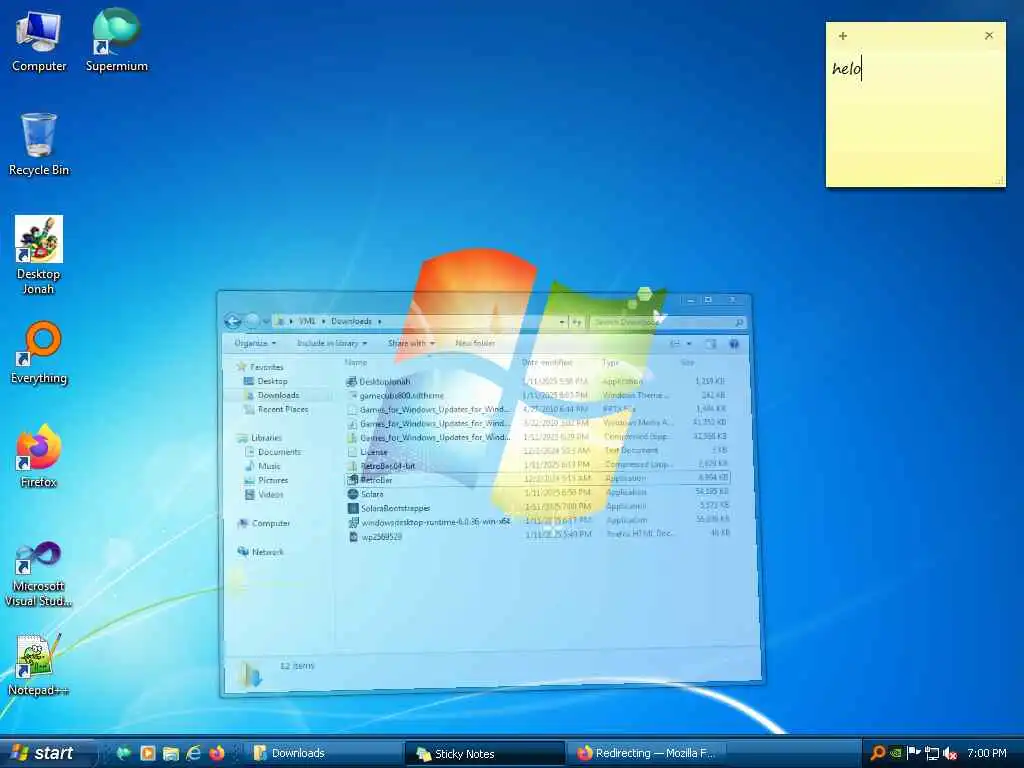This screenshot has height=768, width=1024.
Task: Click the muted volume tray icon
Action: tap(950, 753)
